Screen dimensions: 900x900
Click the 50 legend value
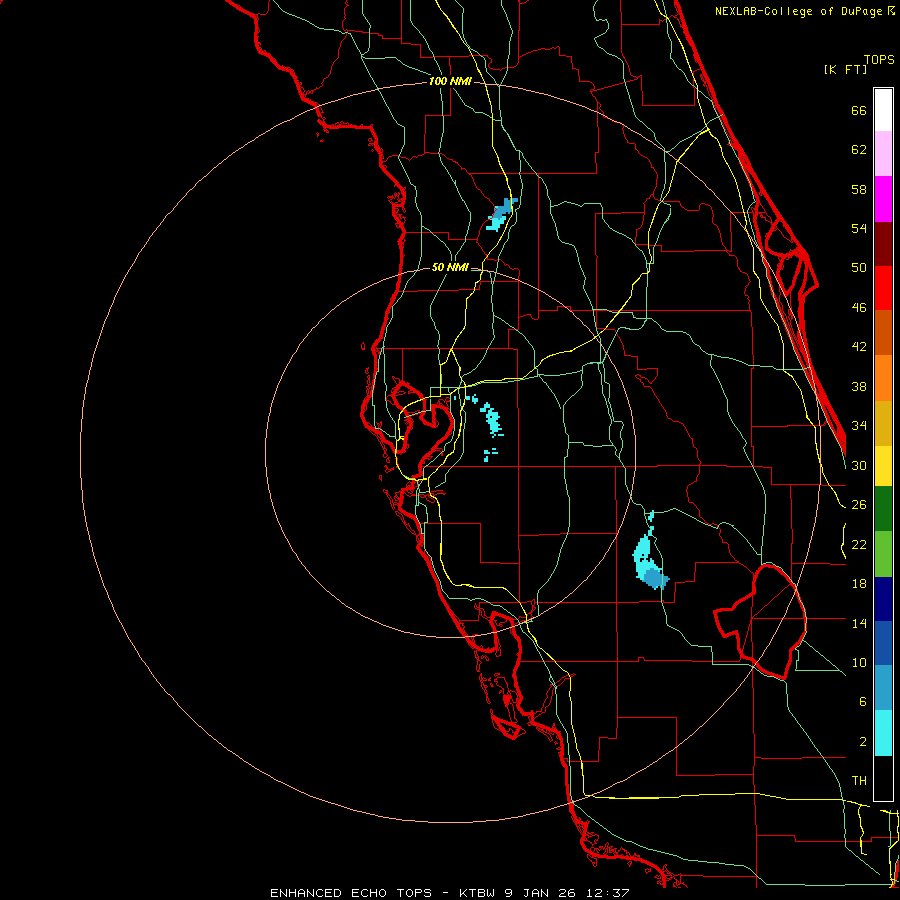pyautogui.click(x=859, y=268)
